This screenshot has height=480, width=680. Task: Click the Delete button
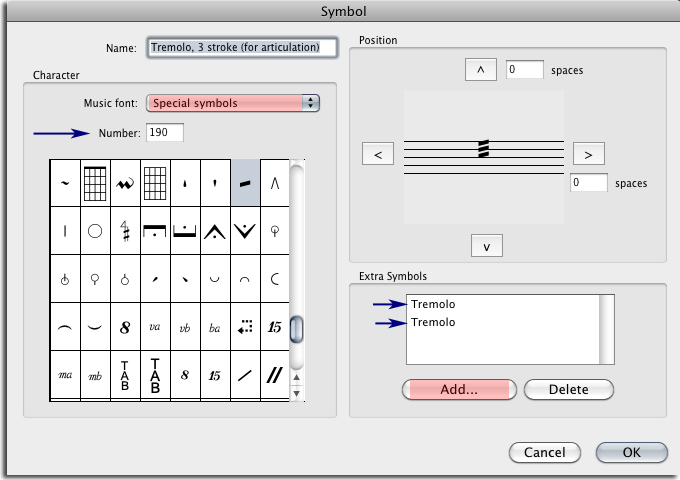pos(569,389)
